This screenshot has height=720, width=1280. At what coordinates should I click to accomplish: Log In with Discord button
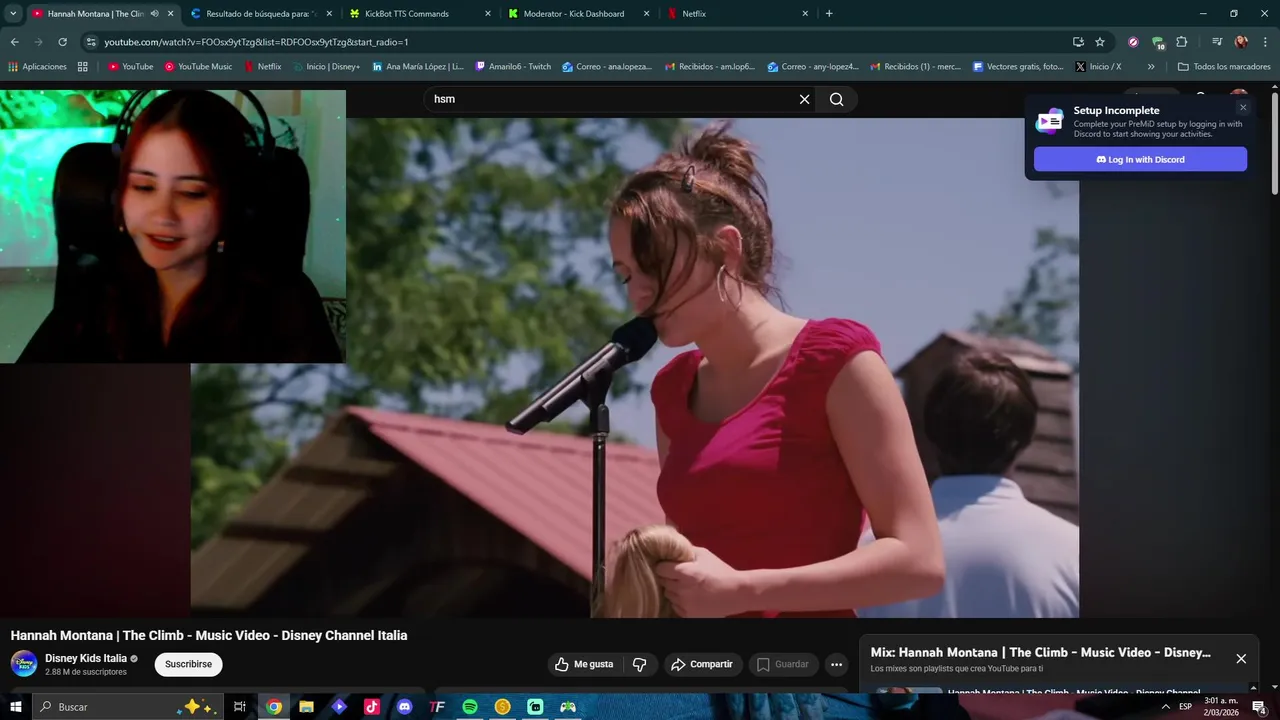[1140, 159]
